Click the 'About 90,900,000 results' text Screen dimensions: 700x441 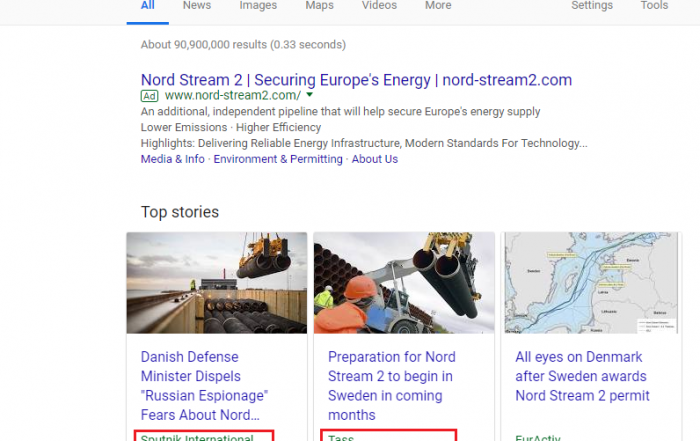tap(243, 45)
